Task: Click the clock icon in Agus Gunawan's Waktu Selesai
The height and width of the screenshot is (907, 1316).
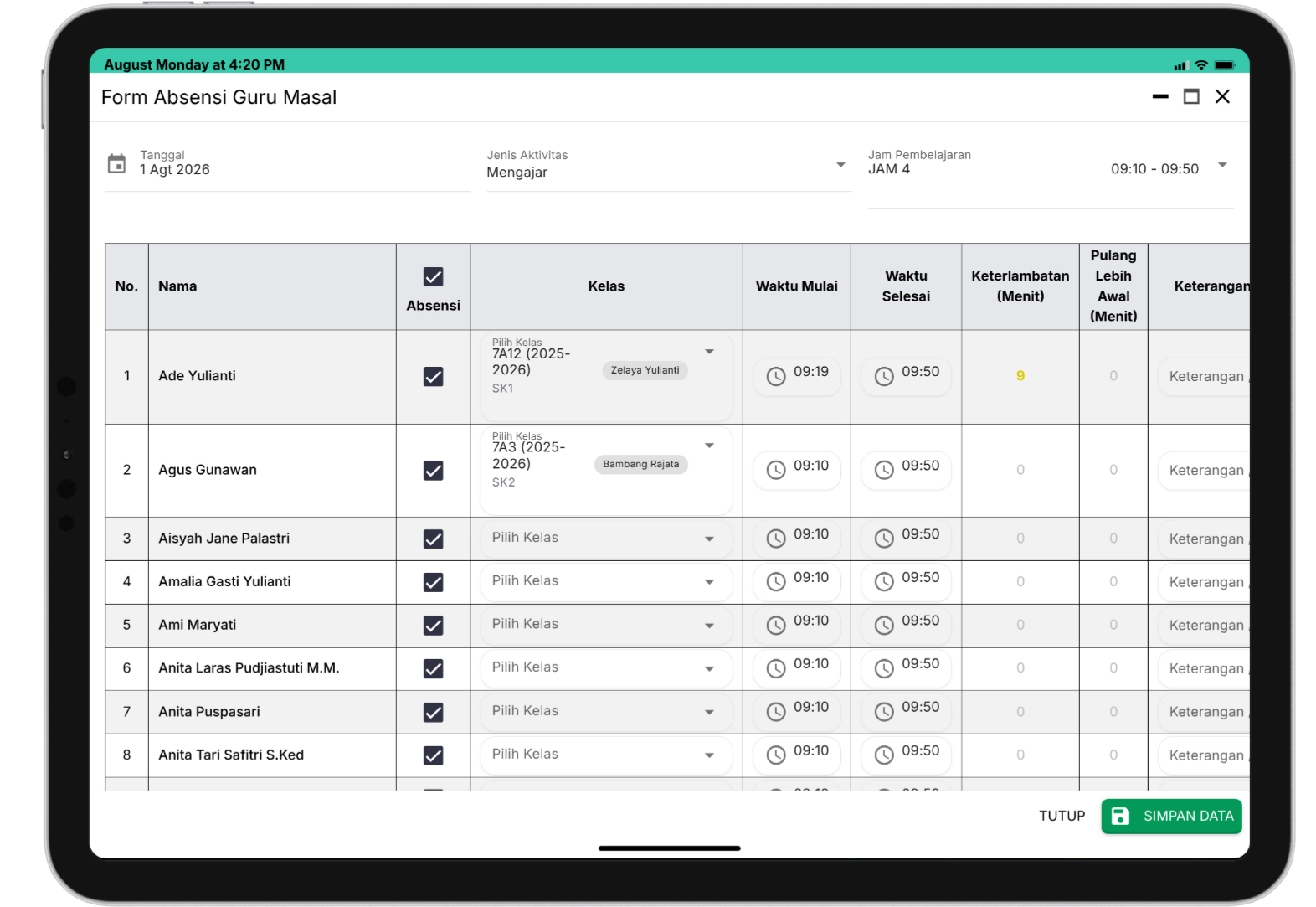Action: click(884, 470)
